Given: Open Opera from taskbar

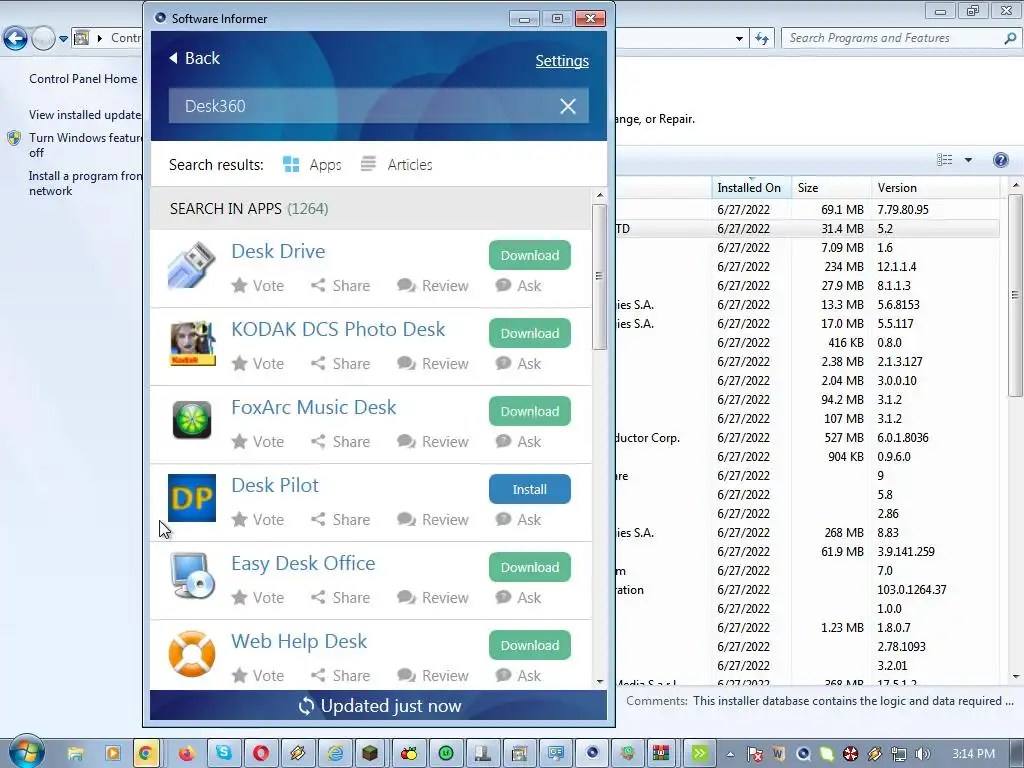Looking at the screenshot, I should [x=261, y=753].
